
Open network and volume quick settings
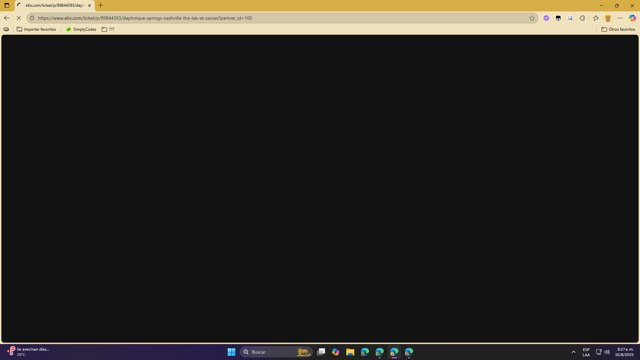603,352
